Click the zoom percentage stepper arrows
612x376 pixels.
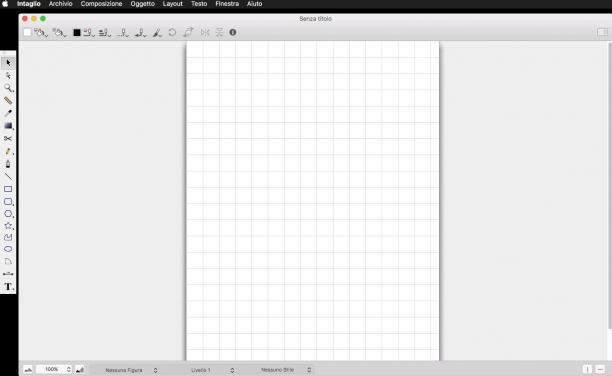69,369
